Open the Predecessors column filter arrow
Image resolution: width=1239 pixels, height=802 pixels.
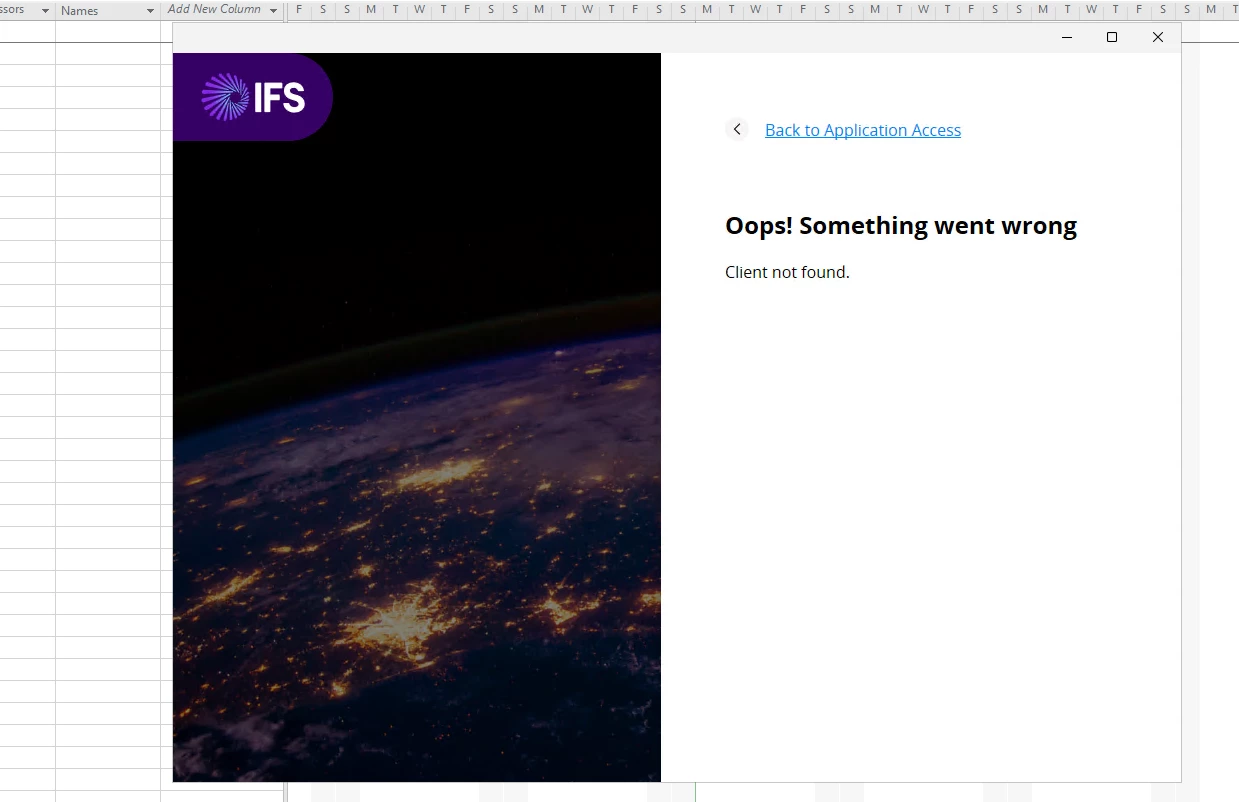click(x=45, y=11)
